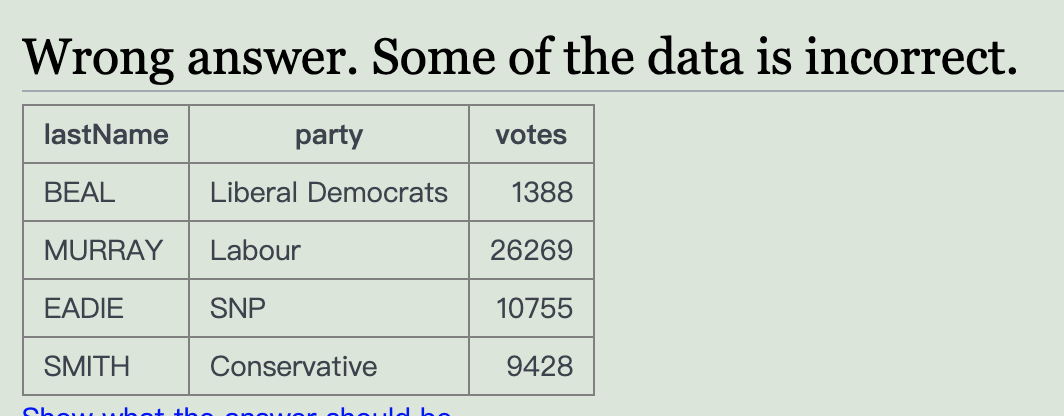Click the EADIE last name cell
Image resolution: width=1064 pixels, height=416 pixels.
coord(84,308)
